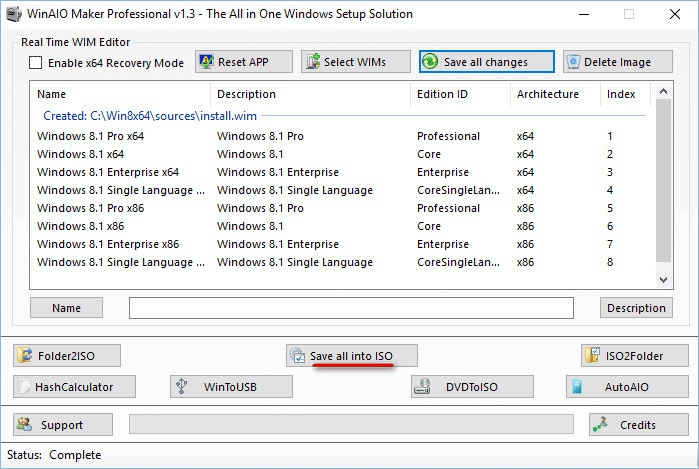Open Support
The height and width of the screenshot is (469, 699).
[x=63, y=424]
